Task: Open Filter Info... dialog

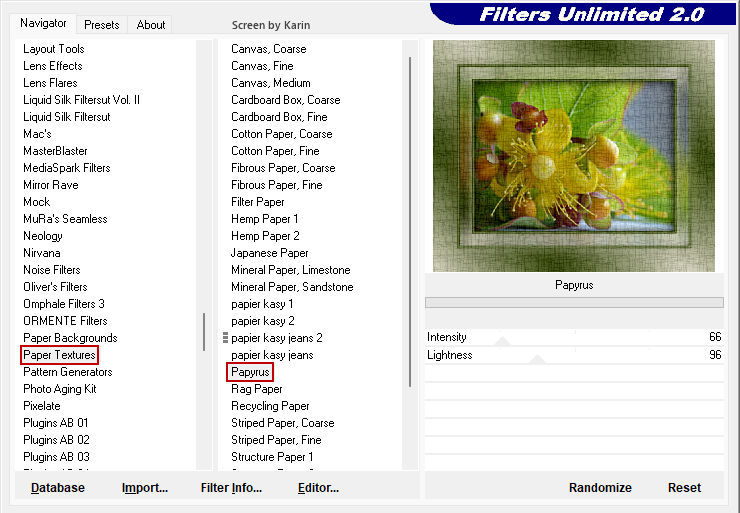Action: tap(231, 488)
